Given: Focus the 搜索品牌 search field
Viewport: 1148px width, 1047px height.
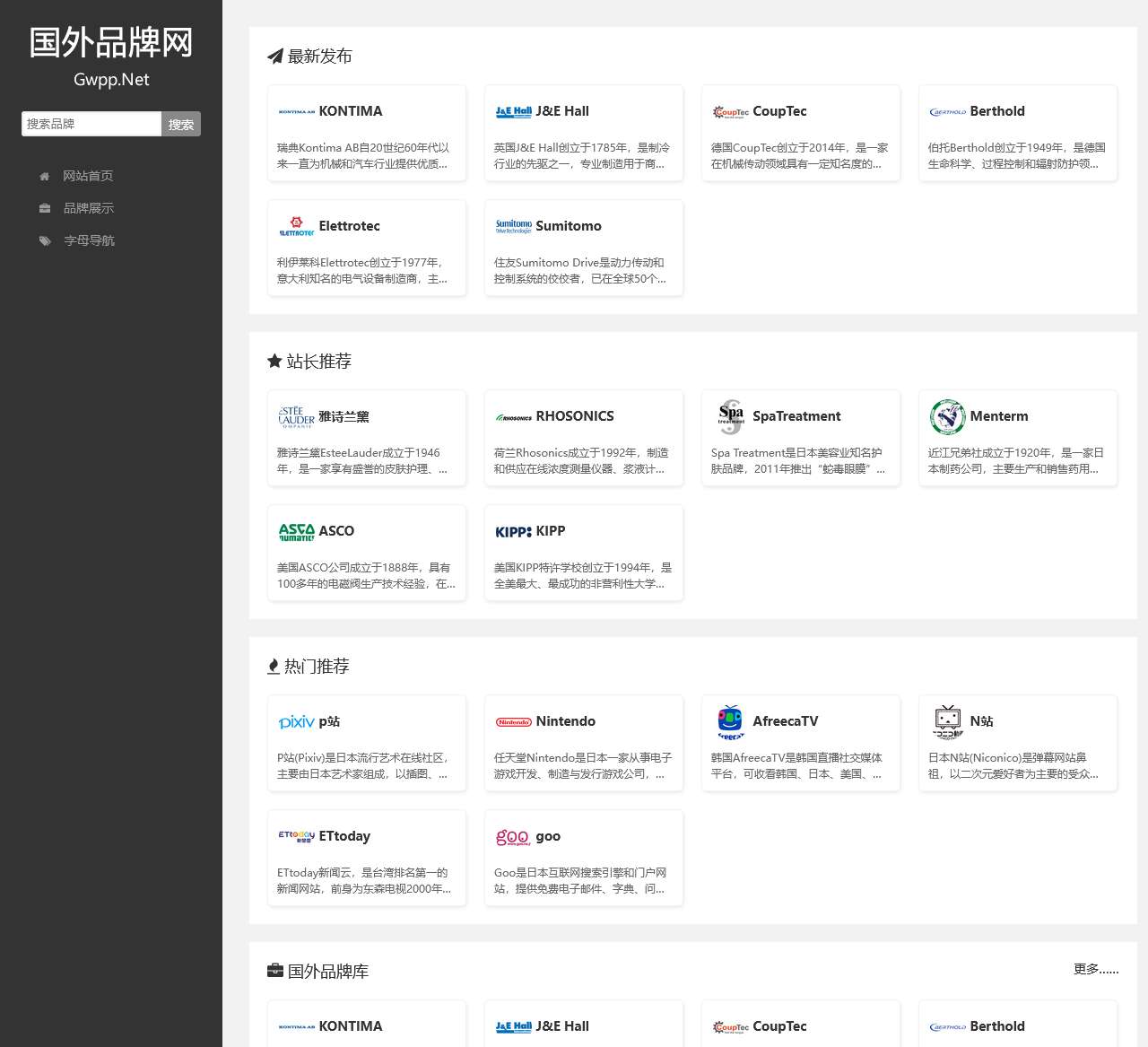Looking at the screenshot, I should [x=91, y=124].
